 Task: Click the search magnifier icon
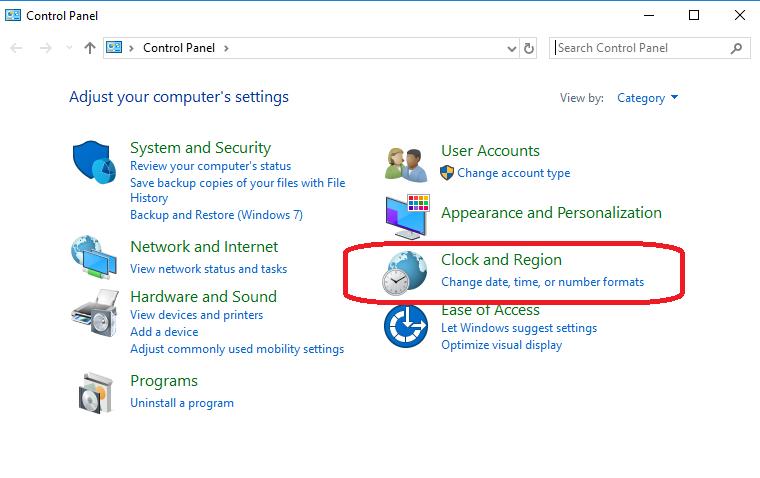coord(736,48)
